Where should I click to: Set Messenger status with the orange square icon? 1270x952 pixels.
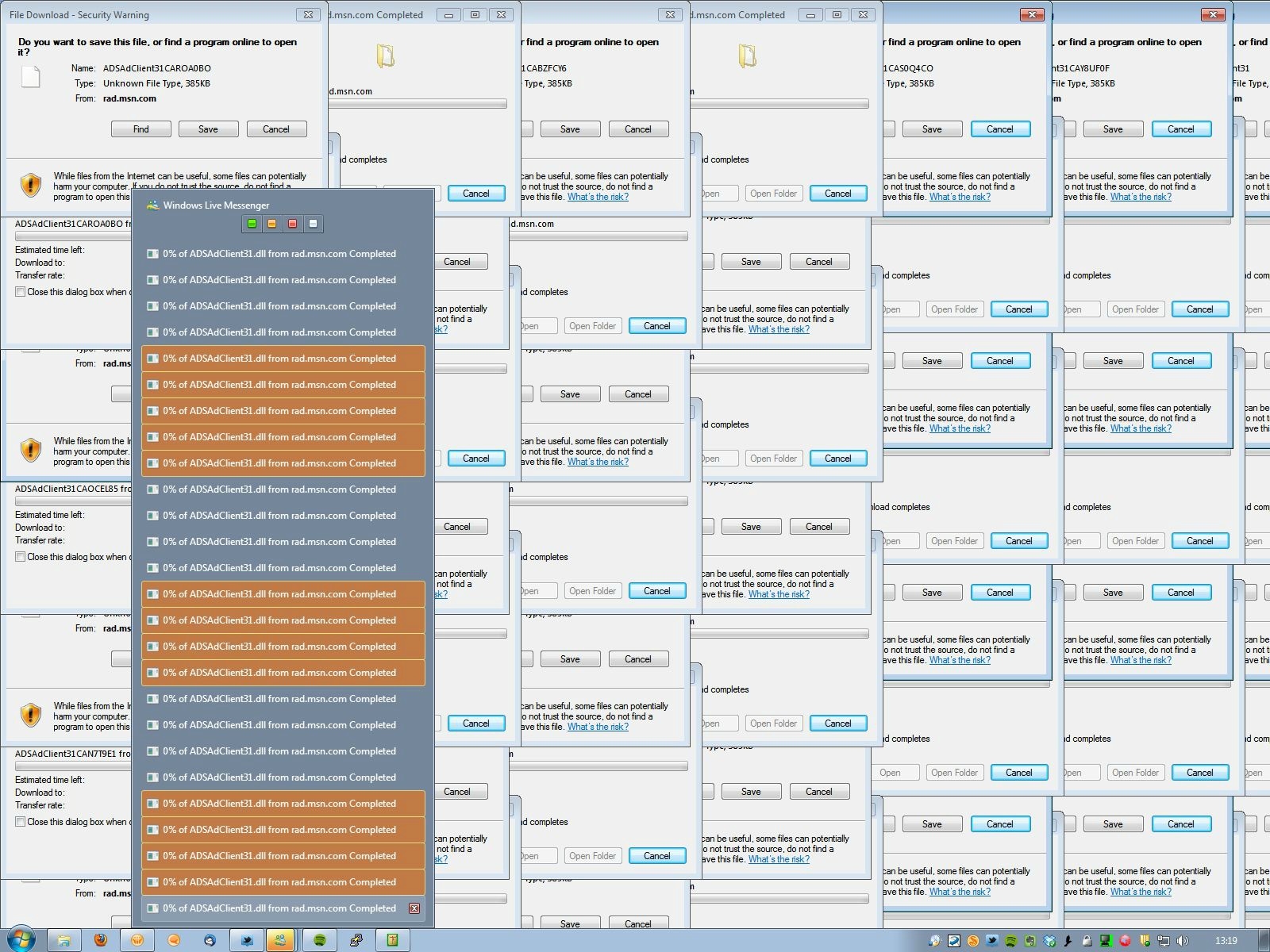tap(271, 224)
